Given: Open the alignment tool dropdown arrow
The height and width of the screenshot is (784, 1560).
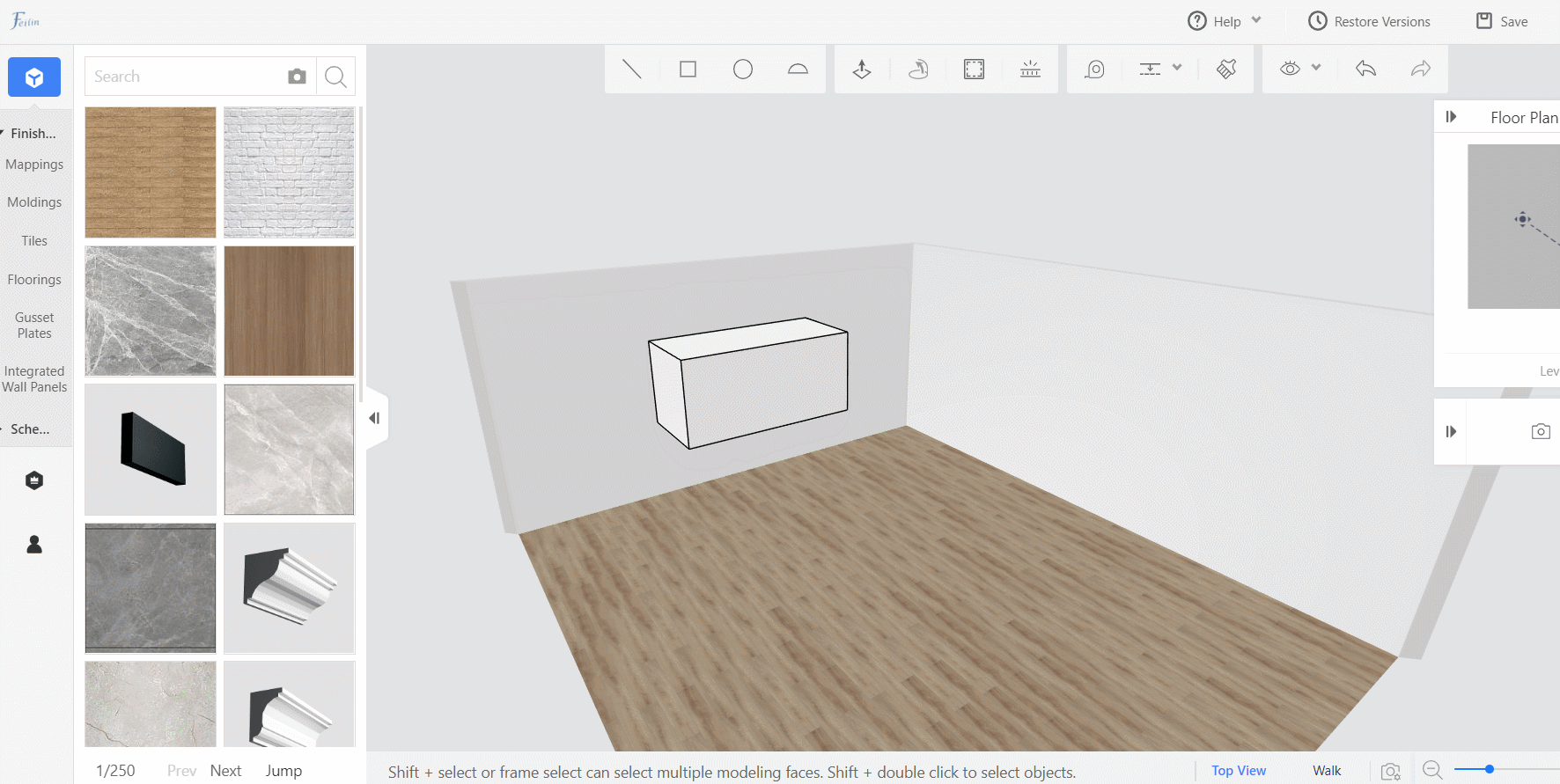Looking at the screenshot, I should (x=1177, y=68).
